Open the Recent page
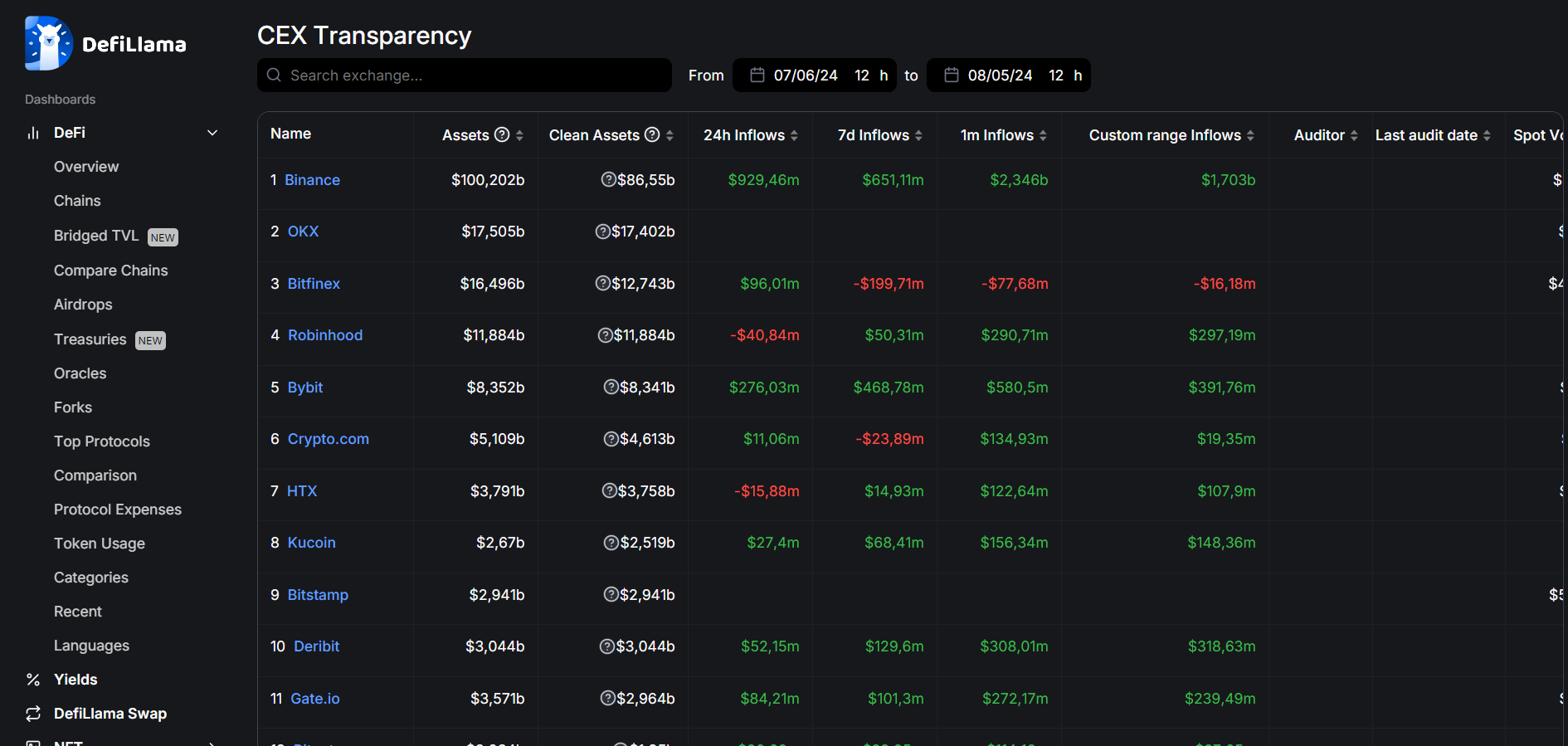 click(x=78, y=612)
